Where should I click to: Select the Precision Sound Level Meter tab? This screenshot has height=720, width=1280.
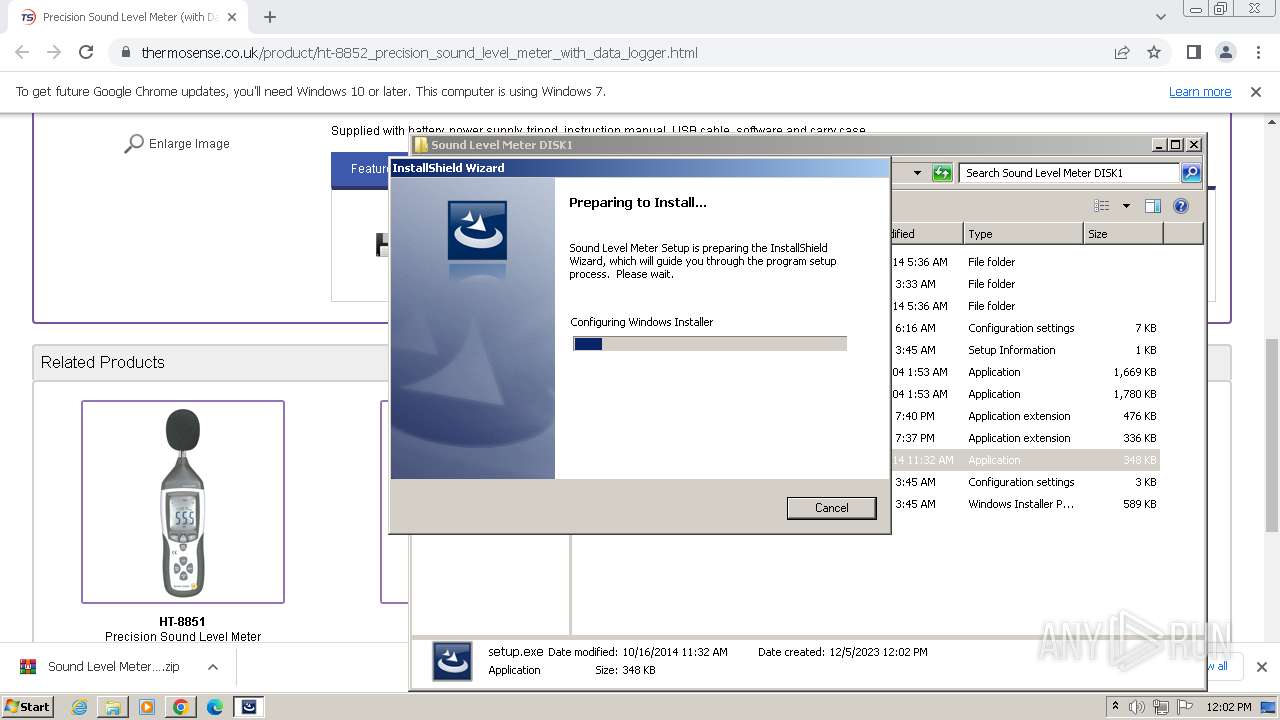pos(130,17)
